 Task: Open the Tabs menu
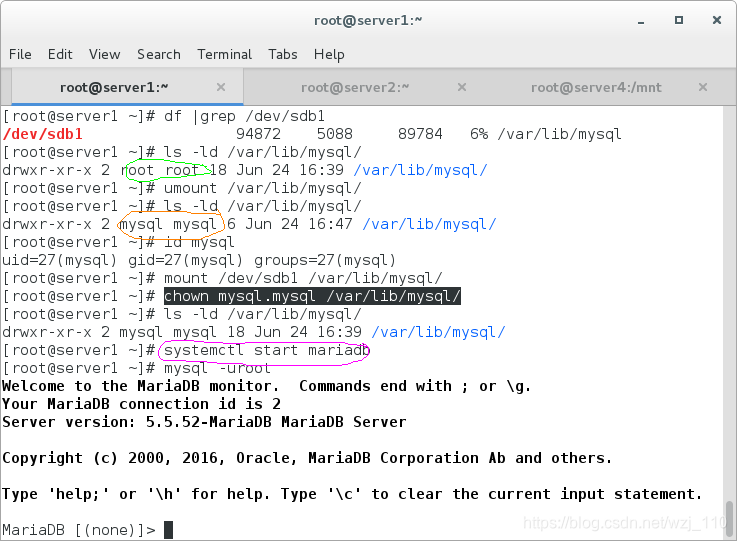click(x=283, y=55)
